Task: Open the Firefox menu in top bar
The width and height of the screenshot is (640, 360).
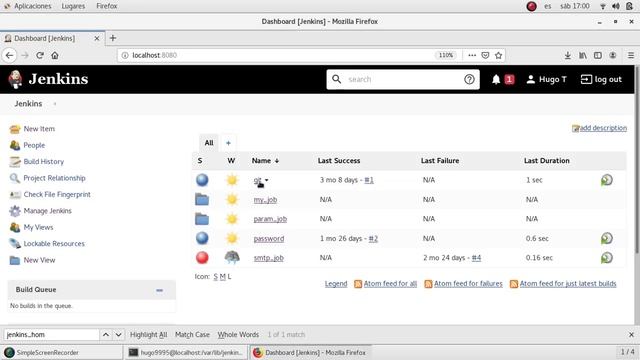Action: point(107,6)
